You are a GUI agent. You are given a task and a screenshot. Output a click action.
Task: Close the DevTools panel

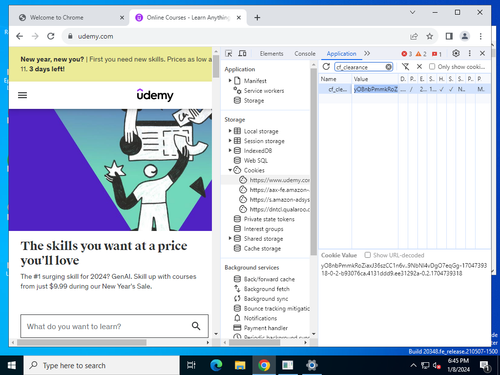click(x=482, y=53)
